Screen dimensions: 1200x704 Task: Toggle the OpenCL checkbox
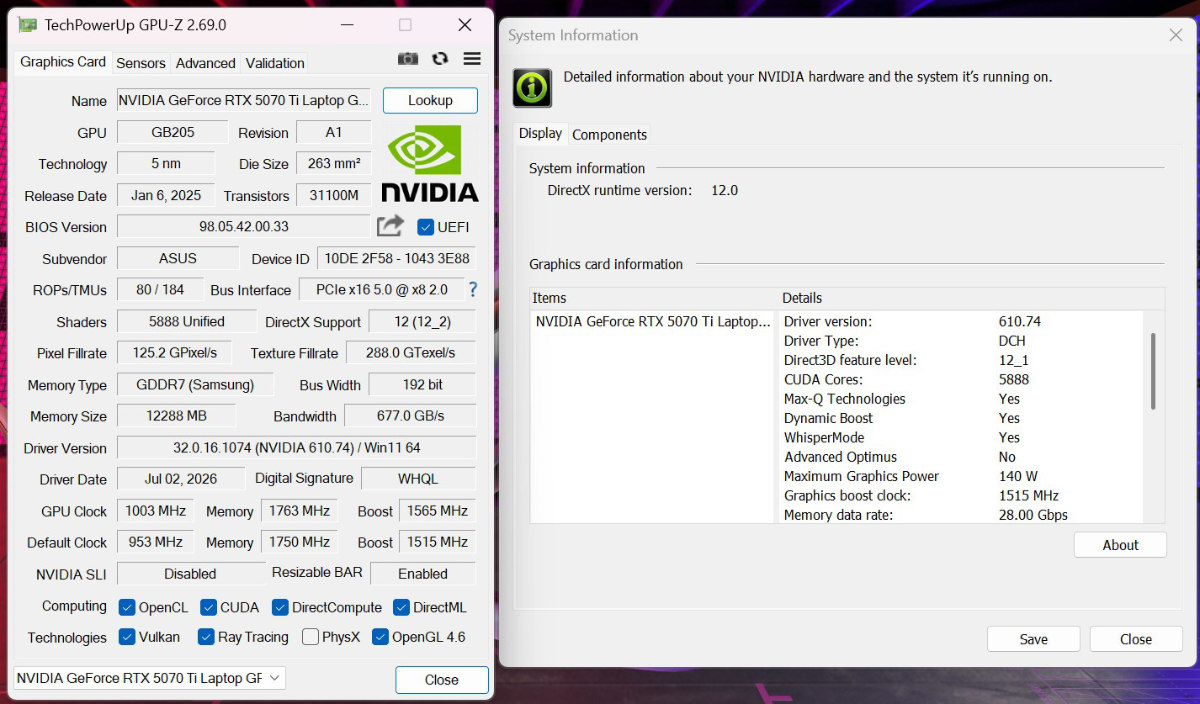(127, 607)
